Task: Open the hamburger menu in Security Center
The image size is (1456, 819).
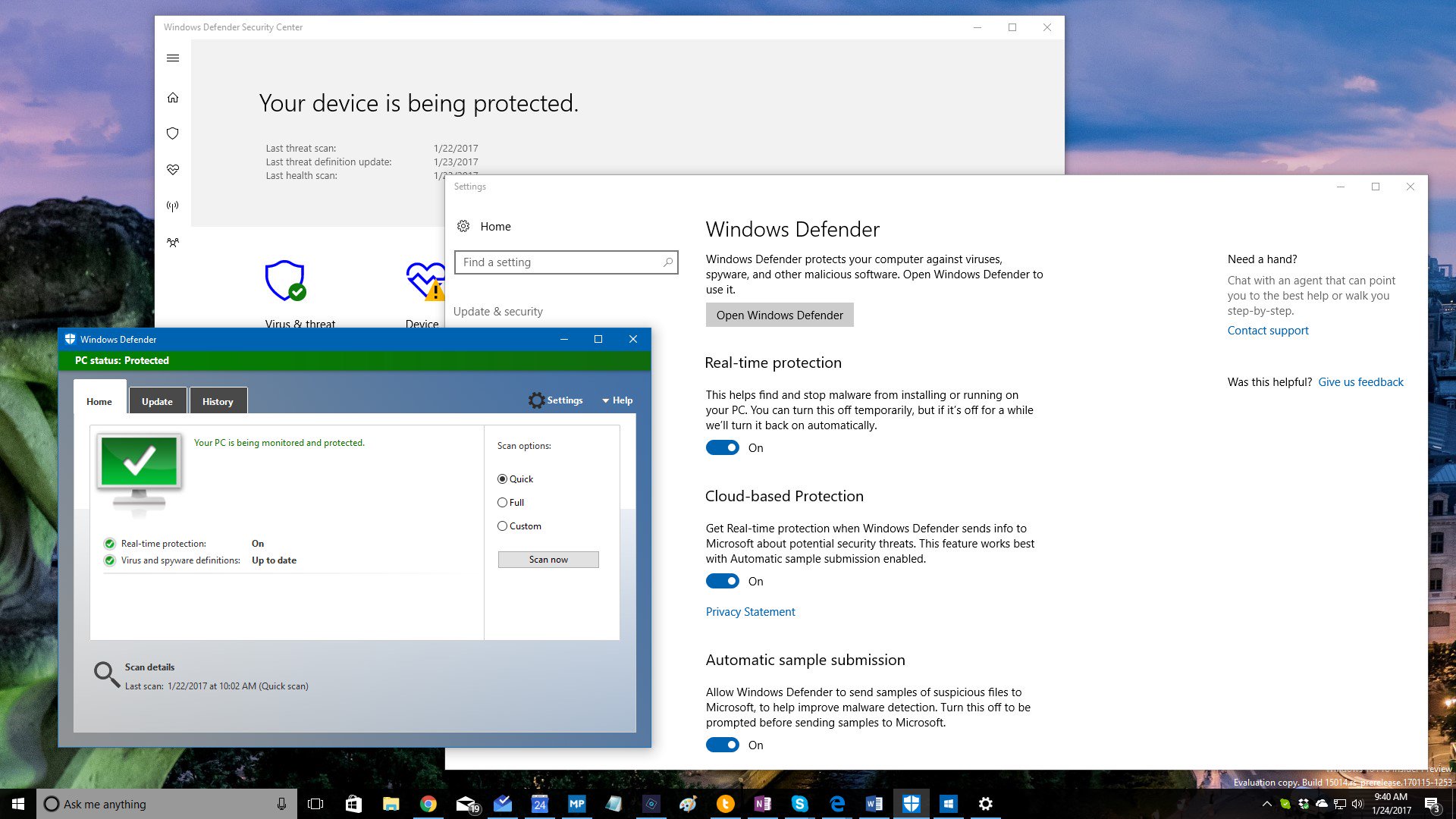Action: [173, 58]
